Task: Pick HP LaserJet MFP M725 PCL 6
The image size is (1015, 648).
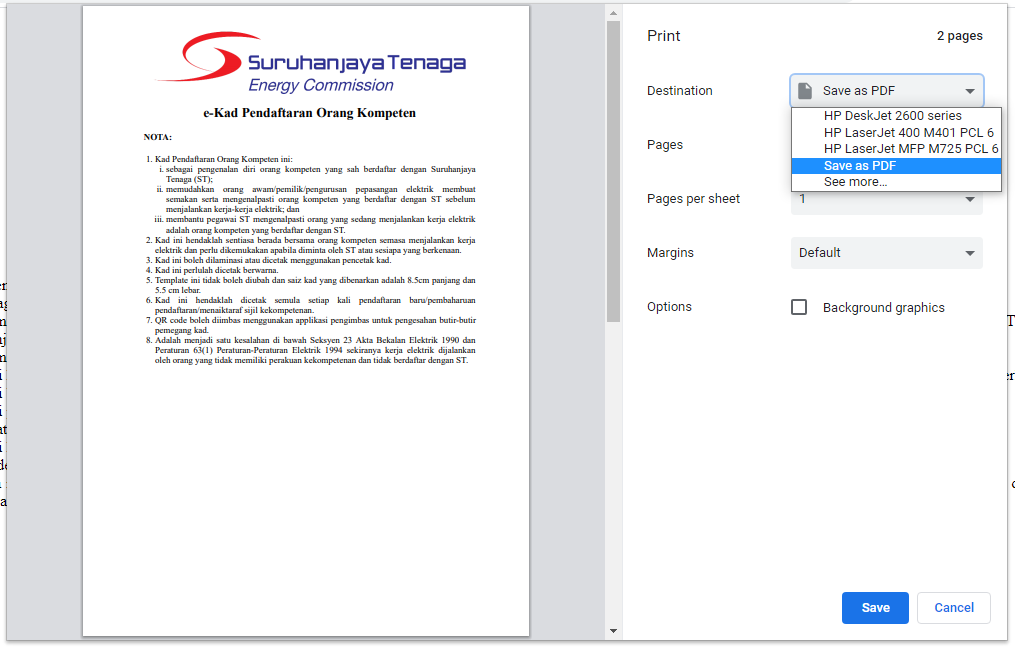Action: tap(896, 149)
